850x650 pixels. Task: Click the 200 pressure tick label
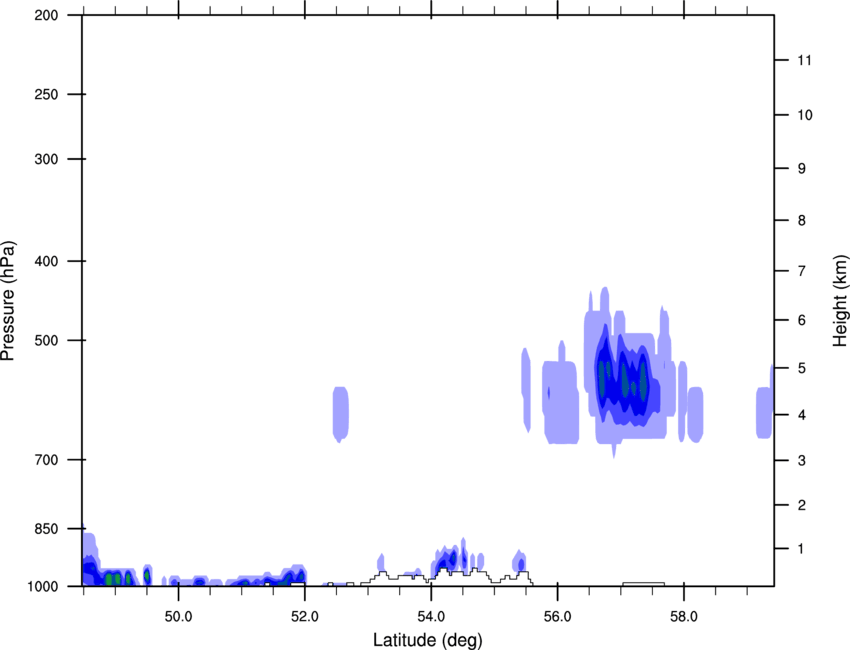point(46,15)
